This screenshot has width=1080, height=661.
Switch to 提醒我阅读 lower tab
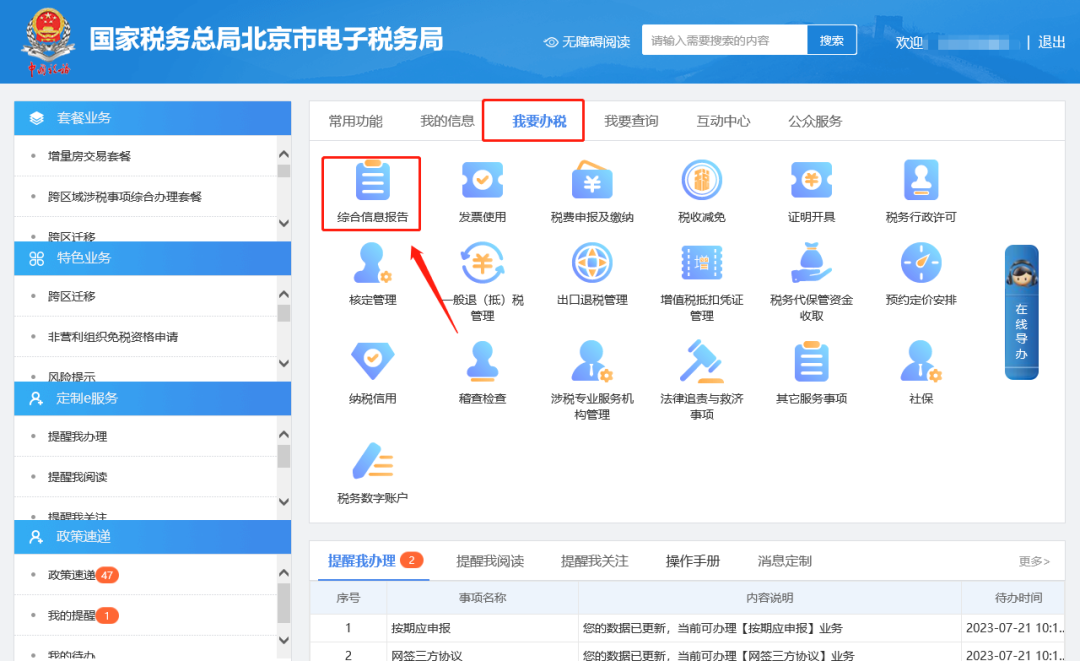[490, 561]
